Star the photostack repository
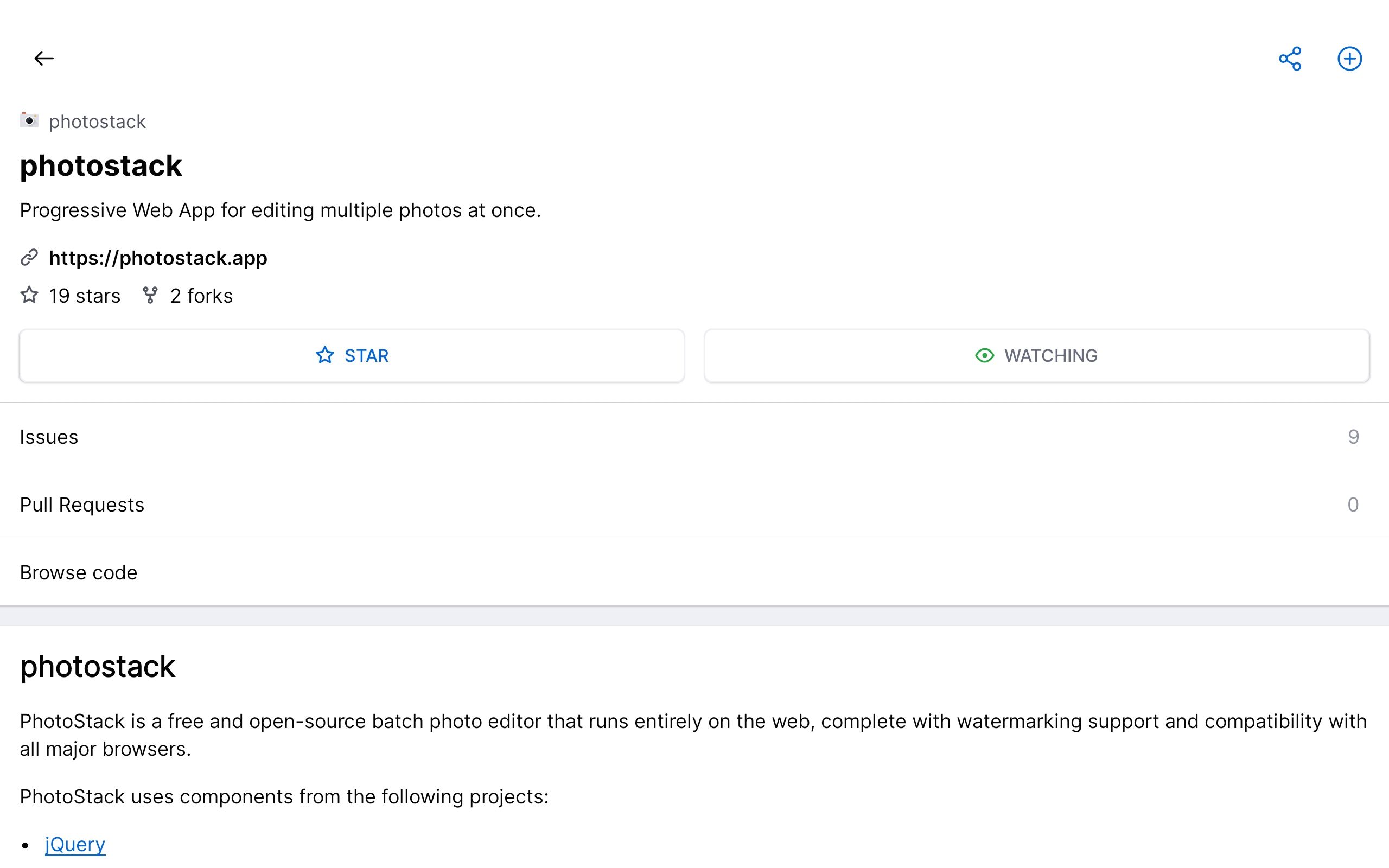1389x868 pixels. coord(351,356)
